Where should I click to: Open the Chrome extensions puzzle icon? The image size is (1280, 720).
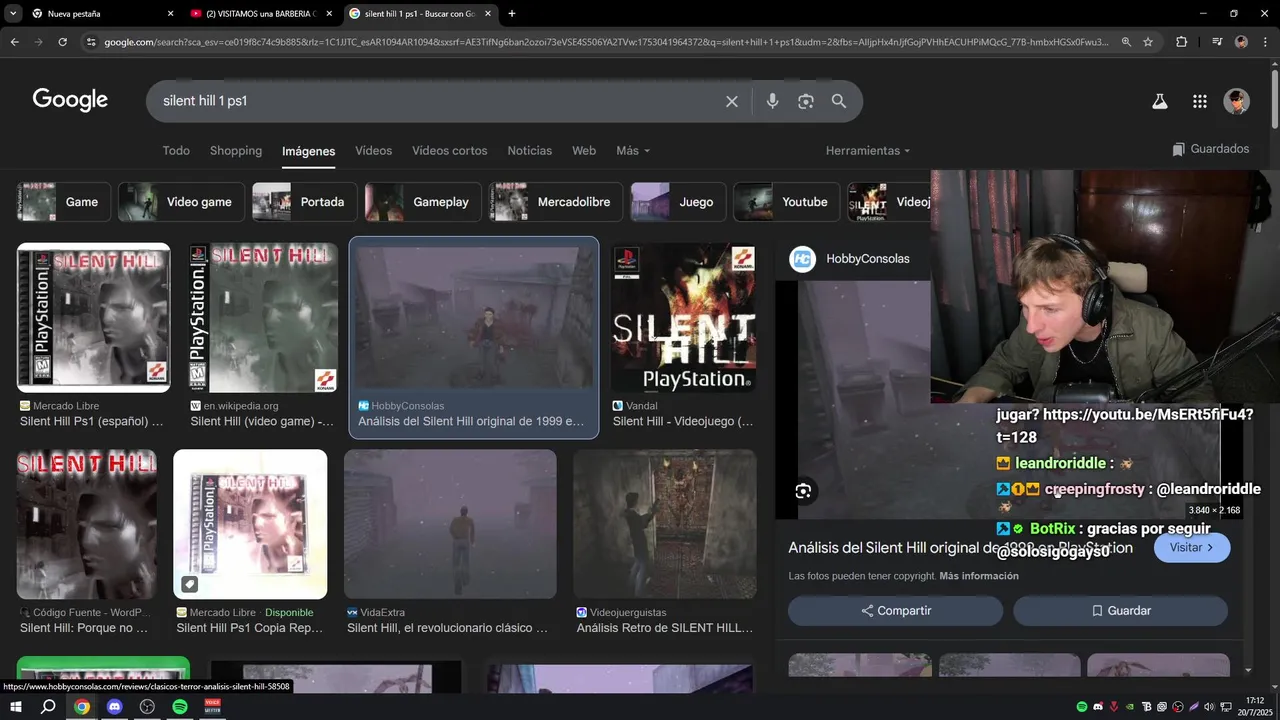click(x=1182, y=42)
